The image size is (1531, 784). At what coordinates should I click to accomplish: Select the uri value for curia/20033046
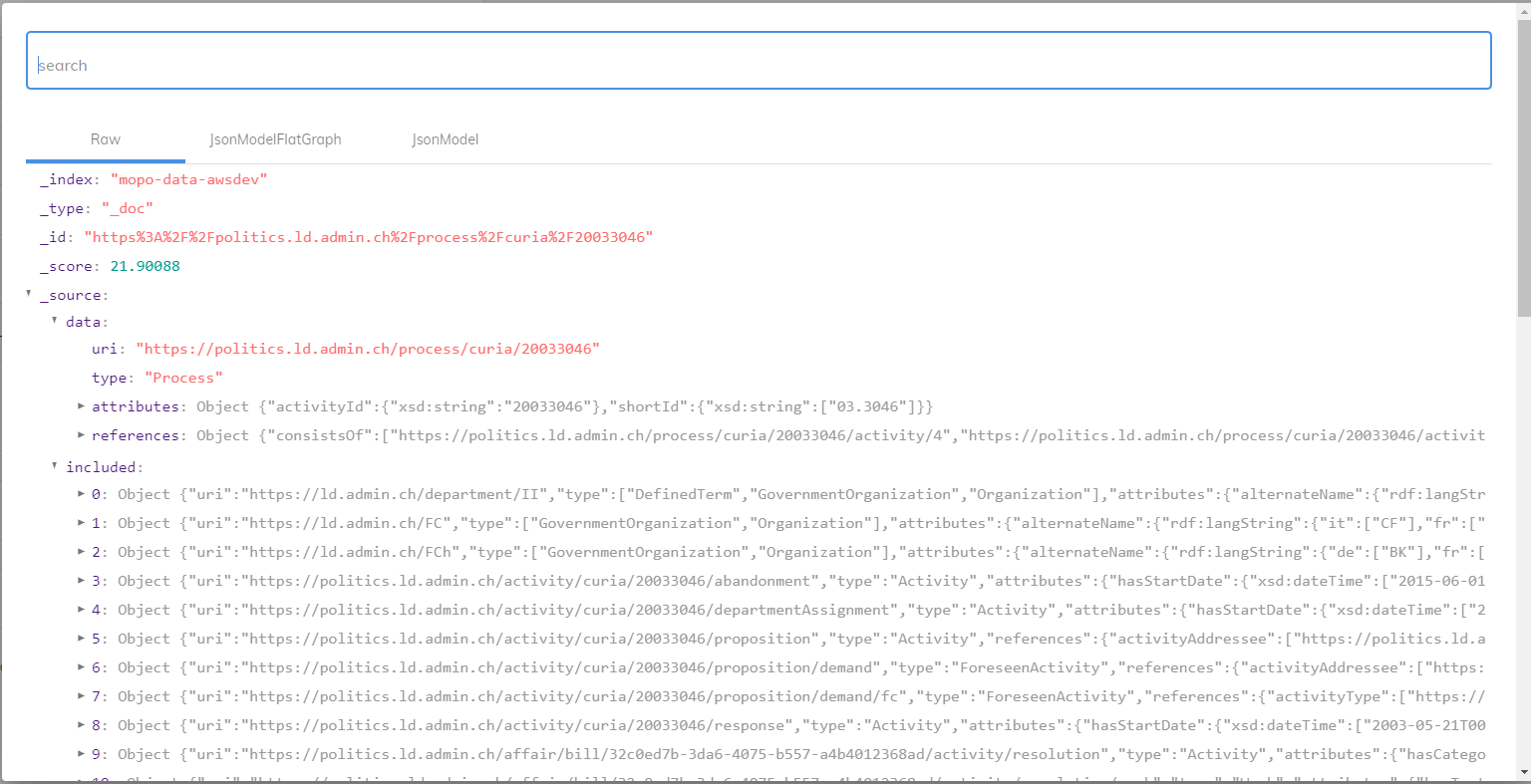coord(368,349)
